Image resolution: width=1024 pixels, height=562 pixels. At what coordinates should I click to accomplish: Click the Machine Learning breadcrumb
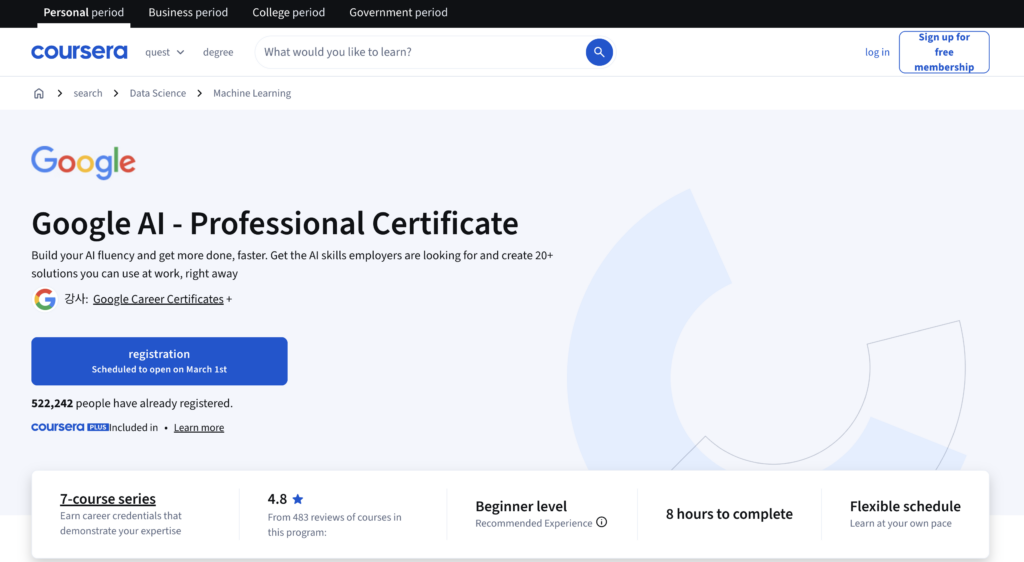coord(252,93)
